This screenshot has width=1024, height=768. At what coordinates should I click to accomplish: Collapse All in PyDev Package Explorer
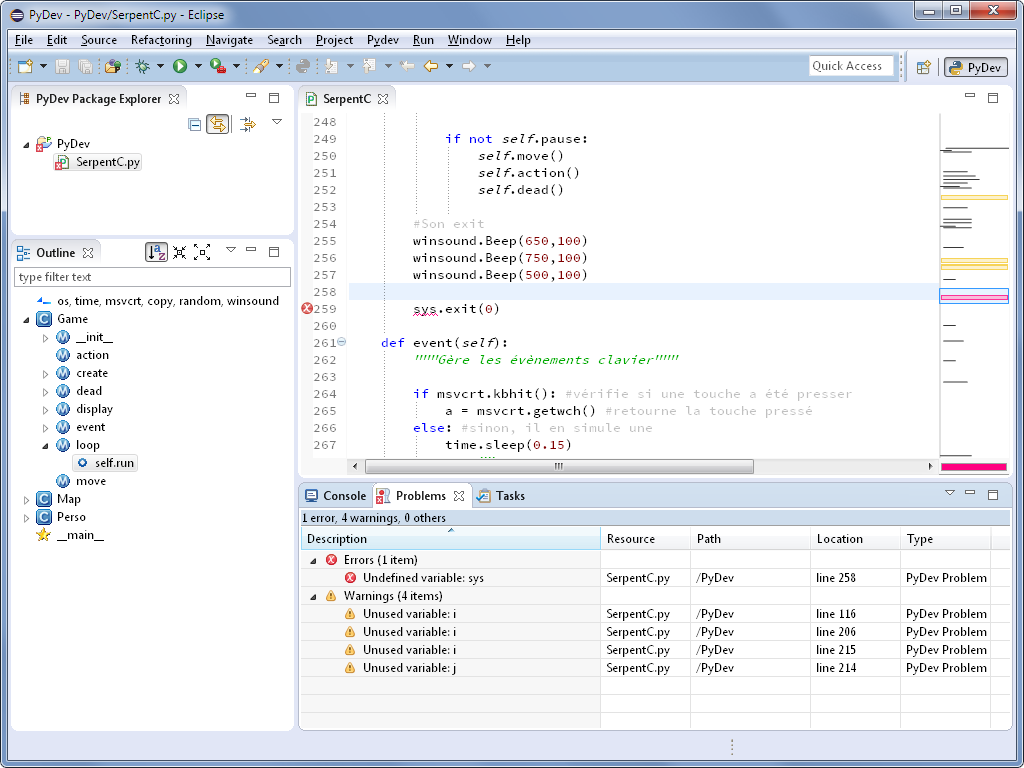(x=194, y=124)
